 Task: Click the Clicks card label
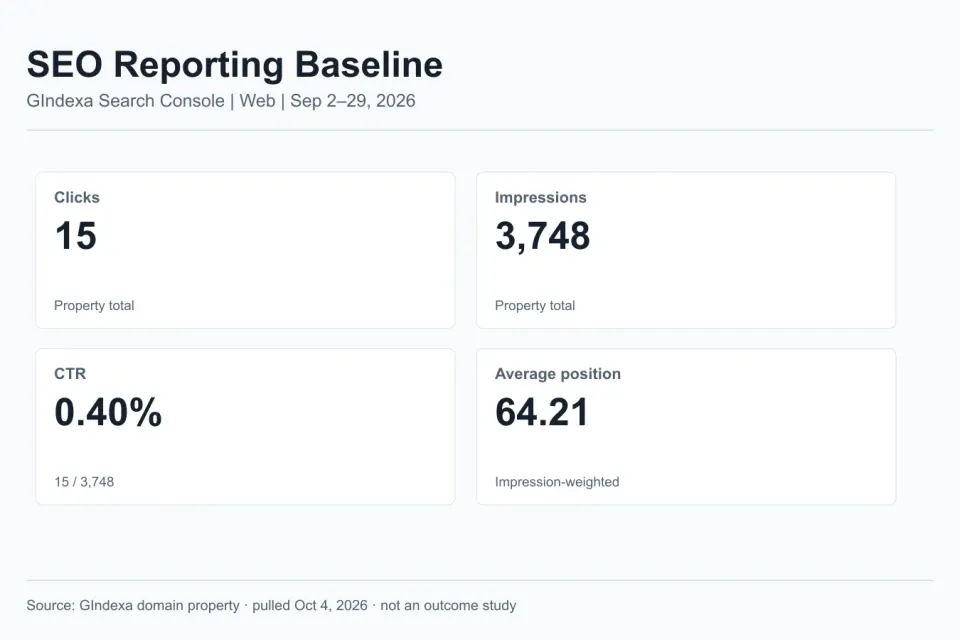(77, 197)
